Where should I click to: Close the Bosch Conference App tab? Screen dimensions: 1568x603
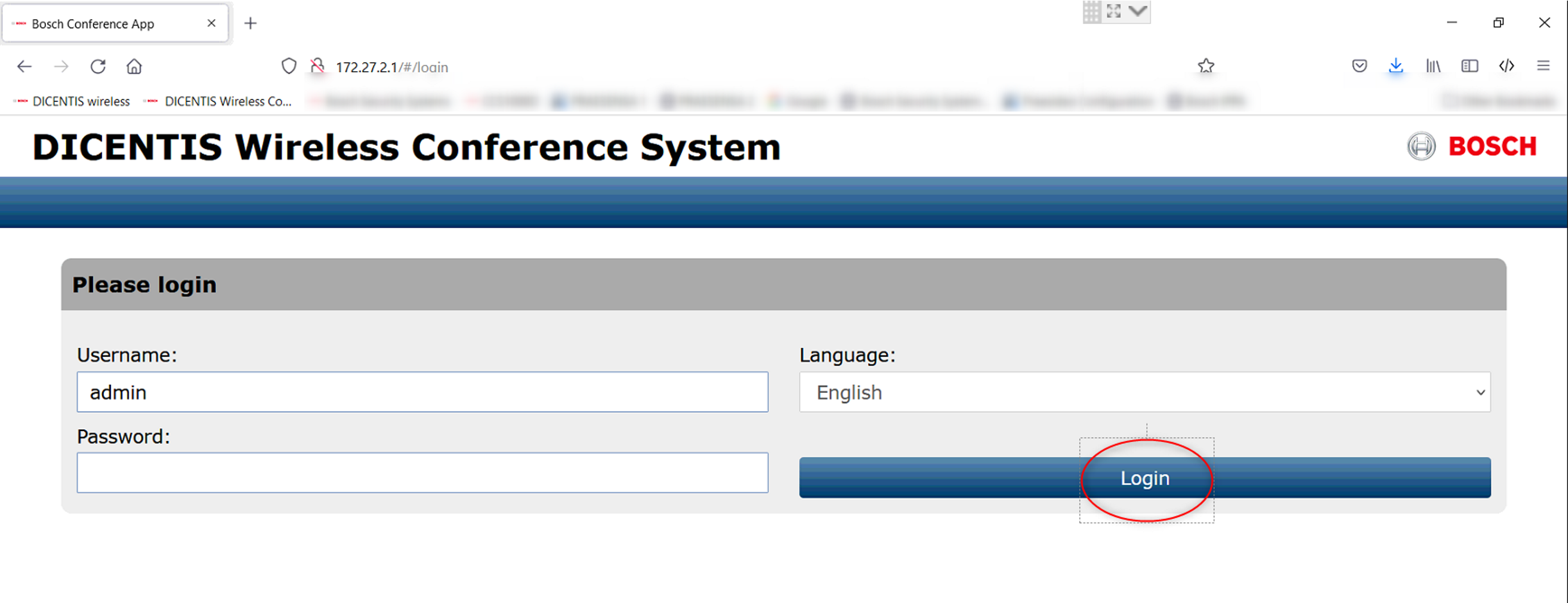[211, 23]
